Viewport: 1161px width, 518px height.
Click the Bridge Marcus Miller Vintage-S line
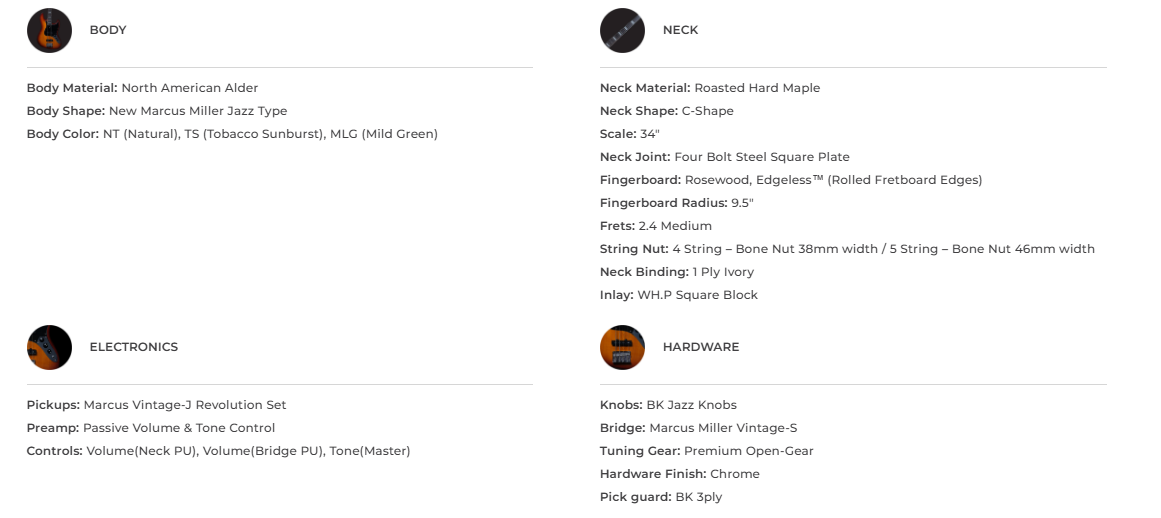click(698, 428)
